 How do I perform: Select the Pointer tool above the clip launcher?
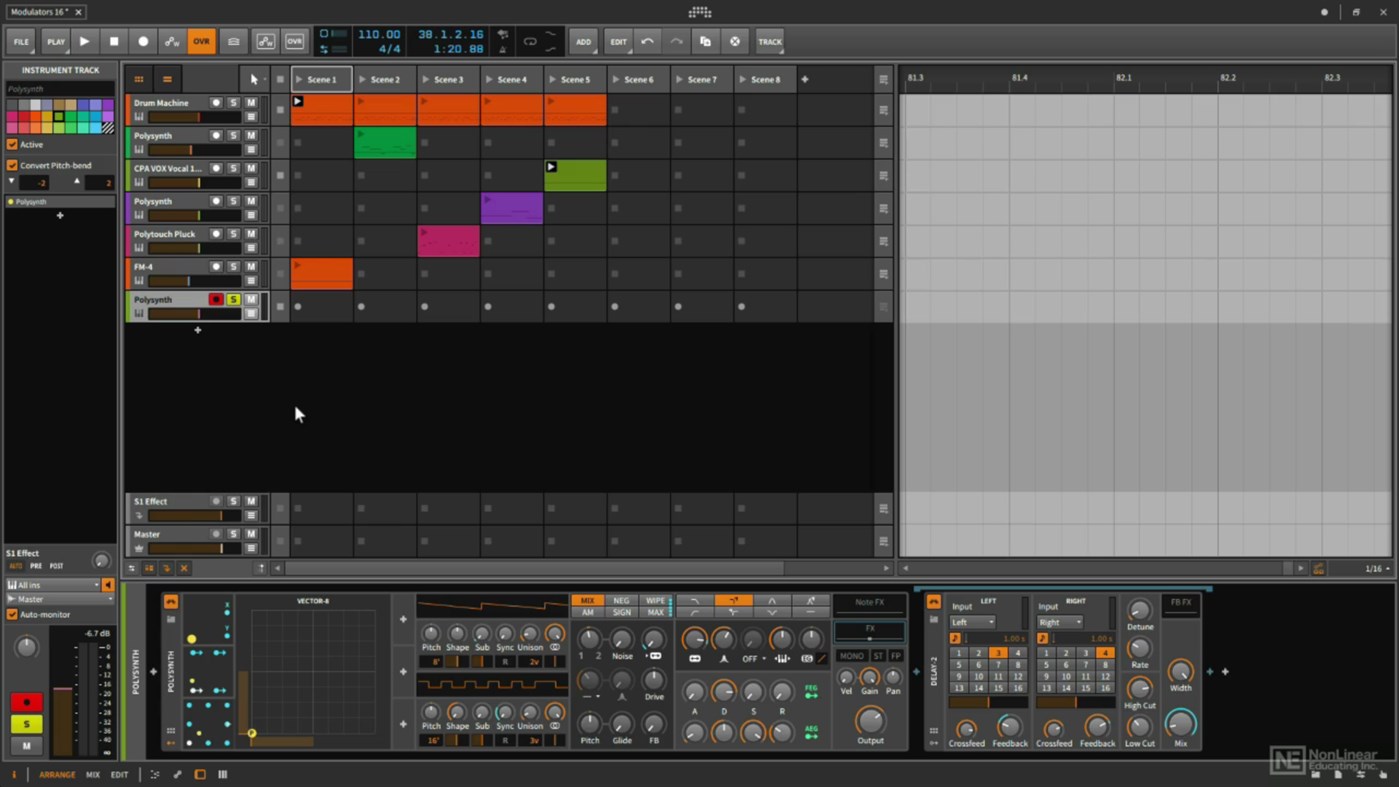point(253,78)
